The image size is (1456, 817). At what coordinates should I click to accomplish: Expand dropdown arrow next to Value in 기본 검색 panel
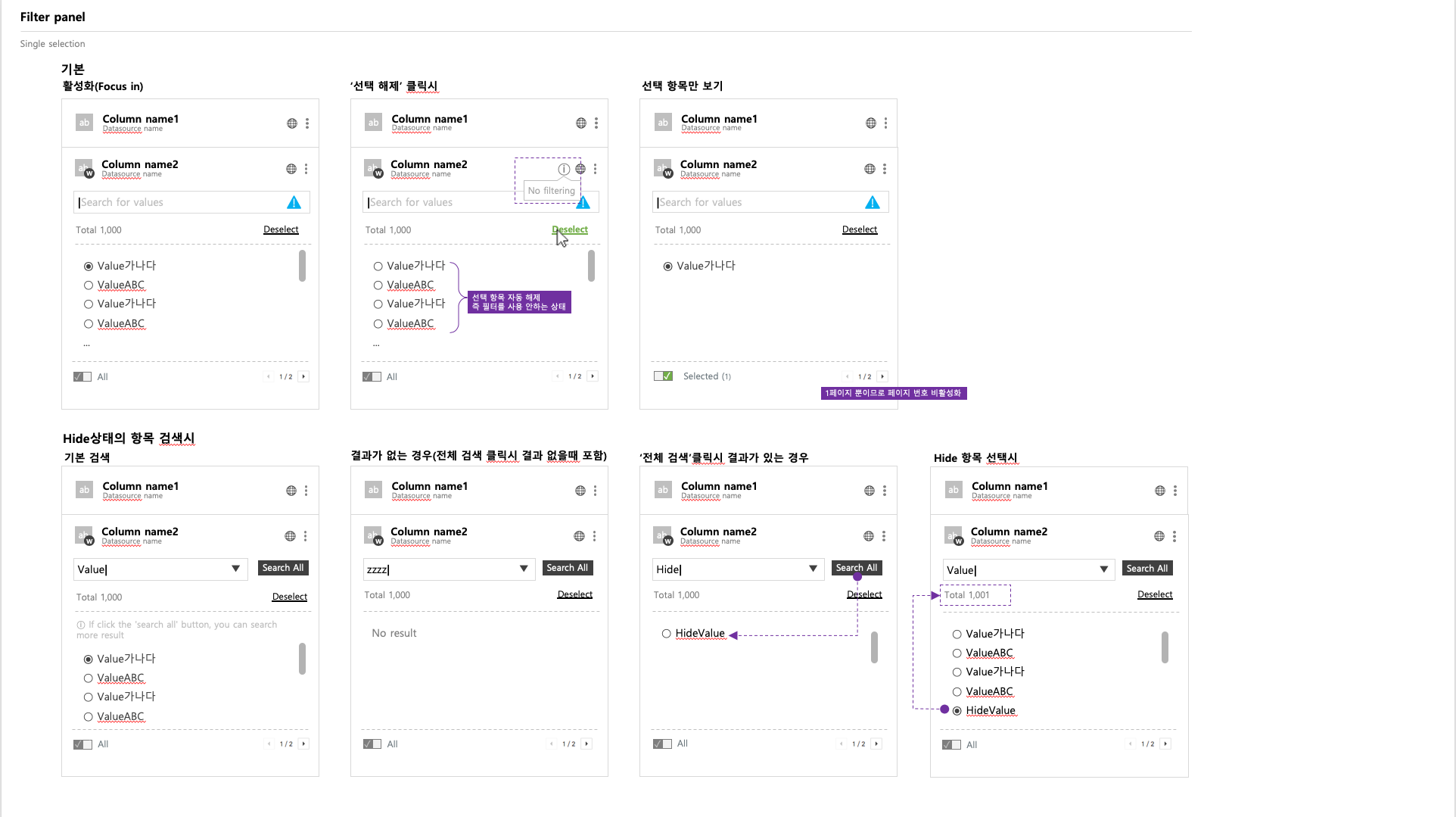tap(235, 569)
